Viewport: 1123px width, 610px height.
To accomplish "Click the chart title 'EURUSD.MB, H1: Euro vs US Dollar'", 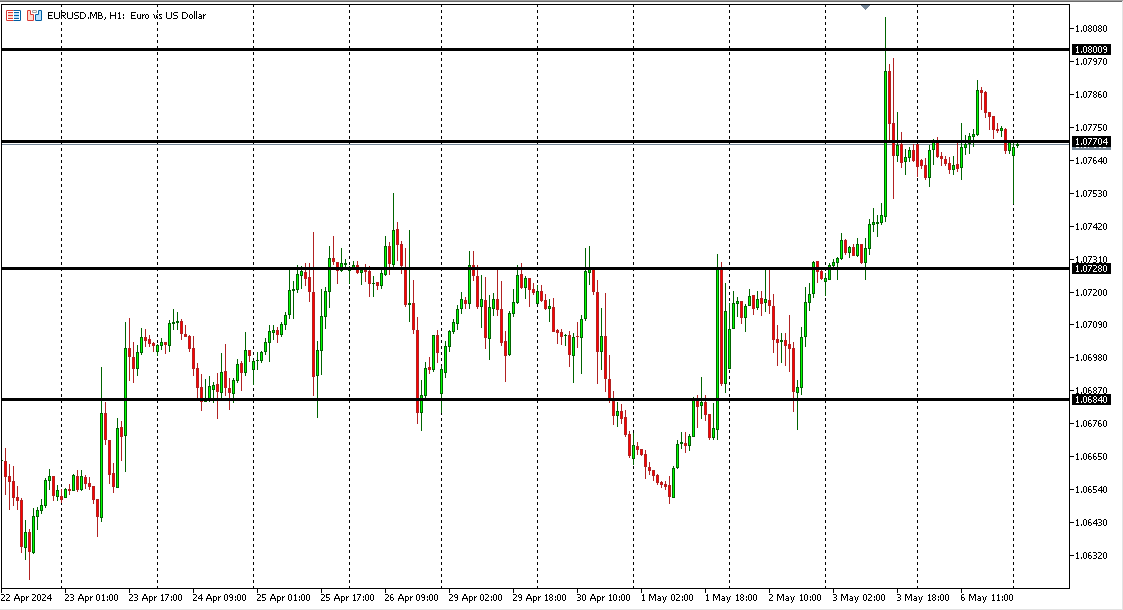I will pyautogui.click(x=127, y=15).
